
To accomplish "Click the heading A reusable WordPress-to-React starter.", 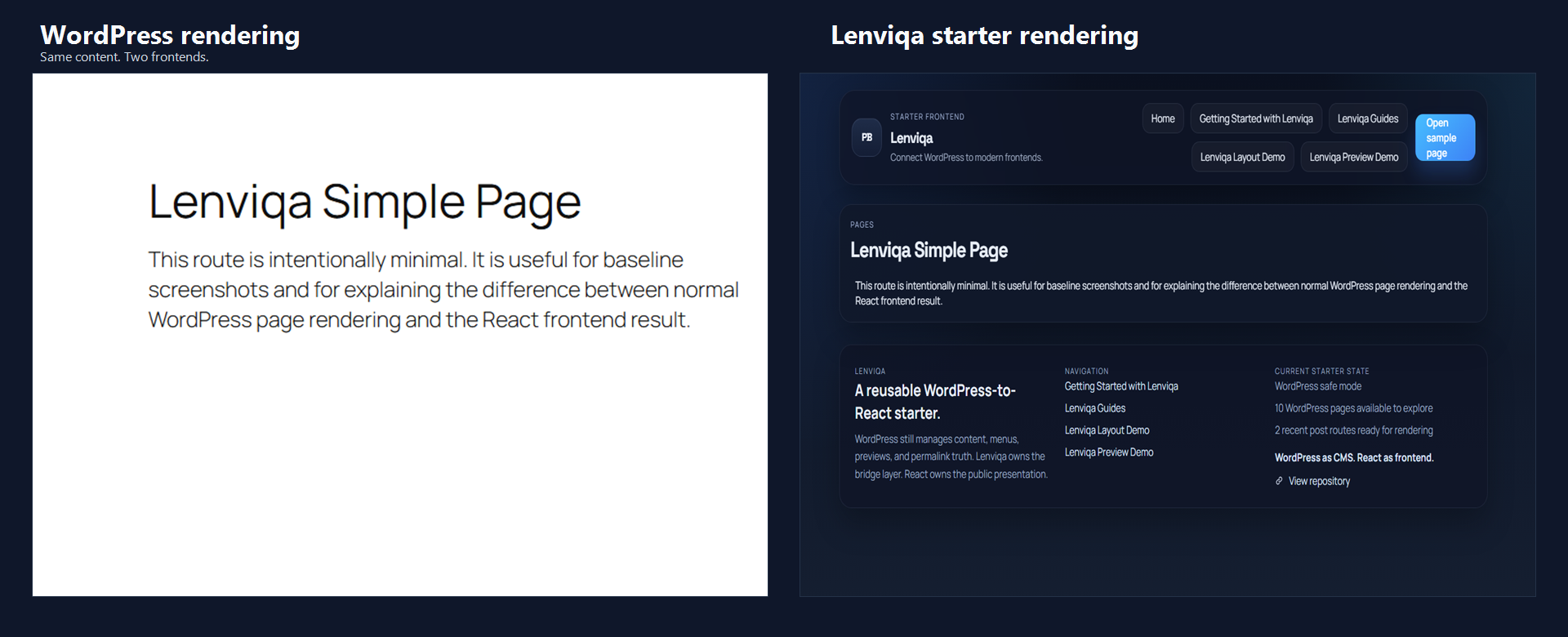I will [935, 402].
